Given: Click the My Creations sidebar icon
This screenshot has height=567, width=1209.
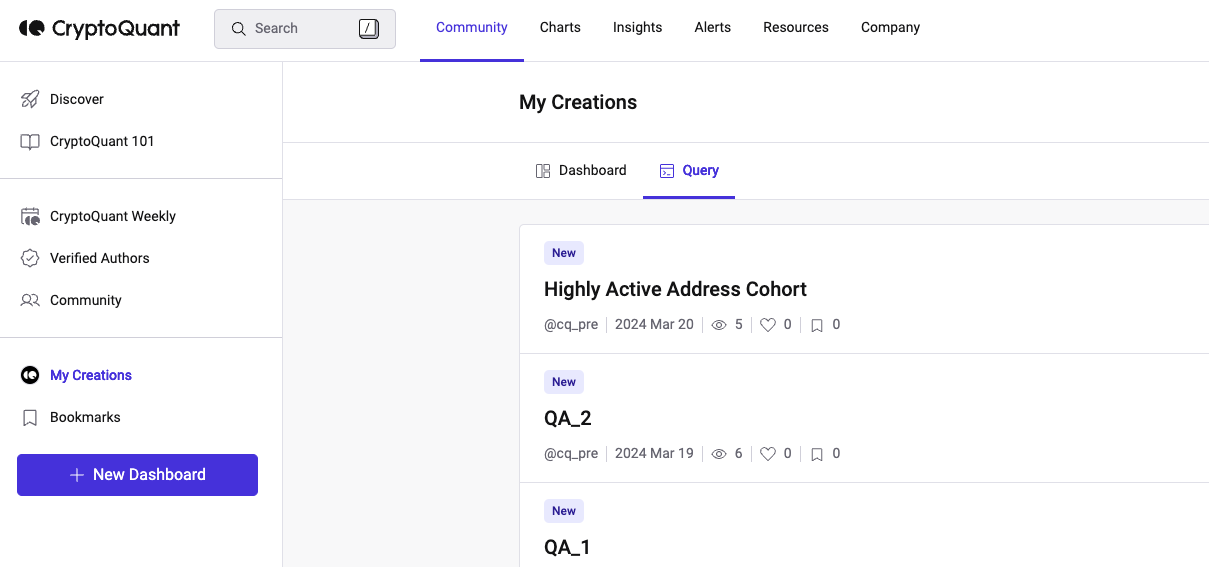Looking at the screenshot, I should 30,375.
